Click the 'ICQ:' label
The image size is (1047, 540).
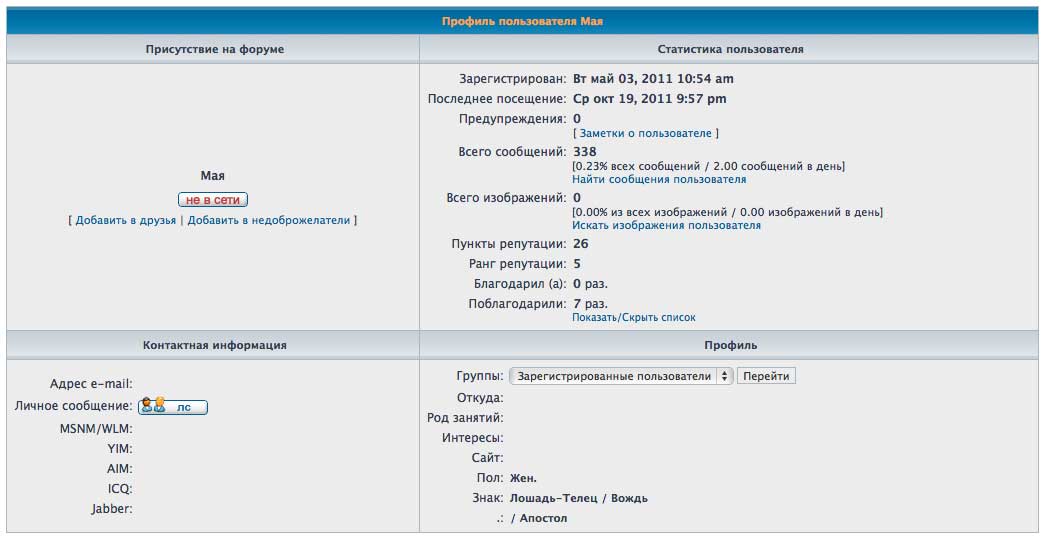coord(120,489)
